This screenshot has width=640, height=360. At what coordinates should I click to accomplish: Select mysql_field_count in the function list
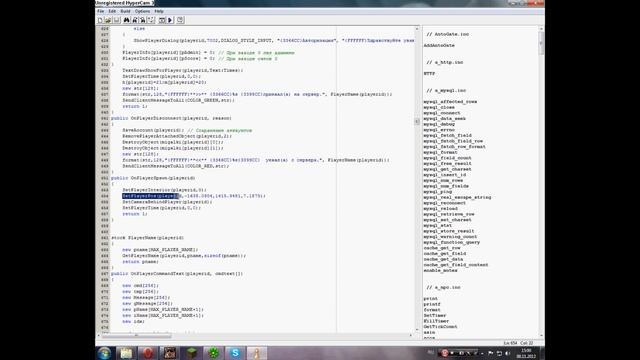(x=447, y=158)
